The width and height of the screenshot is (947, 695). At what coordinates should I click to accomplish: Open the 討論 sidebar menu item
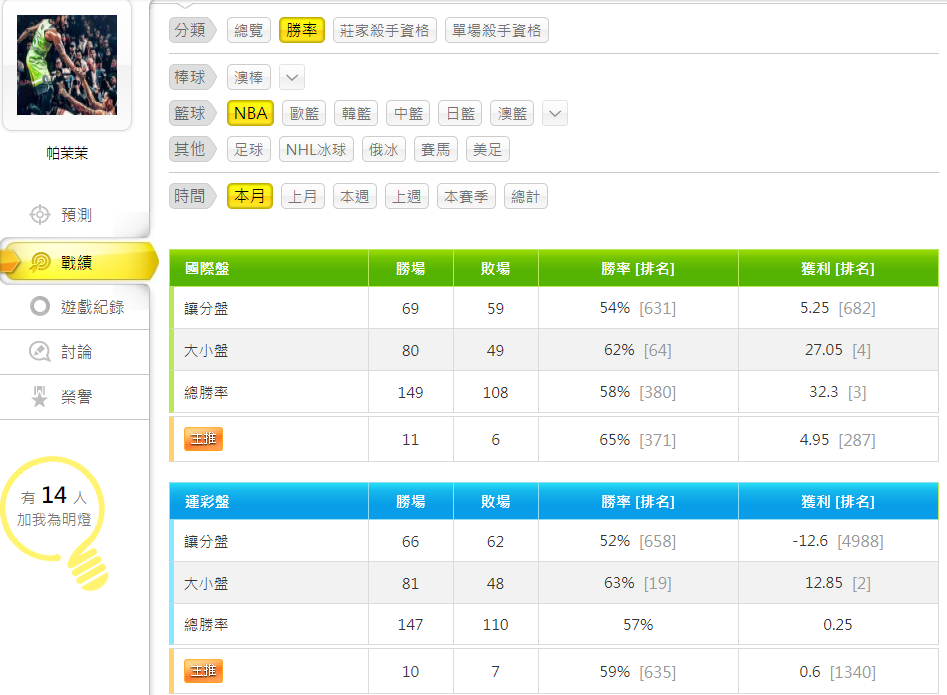click(x=74, y=352)
